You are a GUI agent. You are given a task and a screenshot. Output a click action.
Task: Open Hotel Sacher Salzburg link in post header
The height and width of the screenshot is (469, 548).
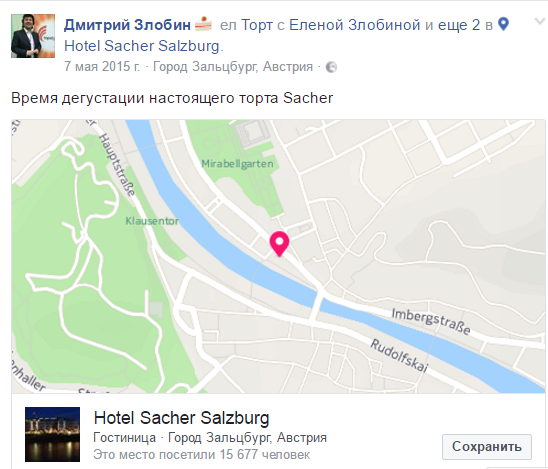pyautogui.click(x=142, y=46)
